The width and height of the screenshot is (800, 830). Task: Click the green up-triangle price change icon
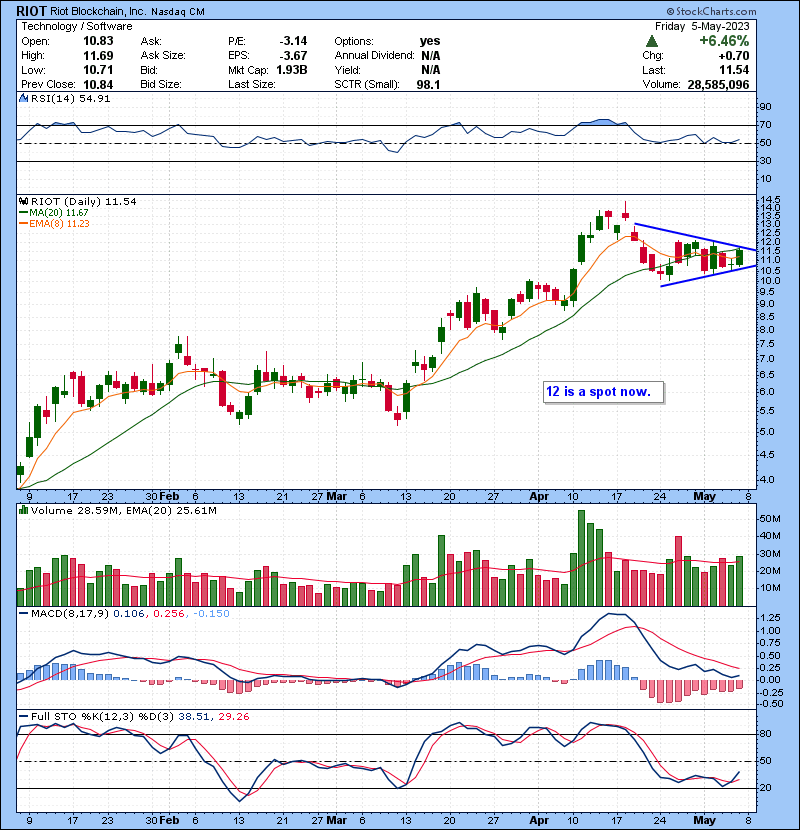click(x=652, y=41)
